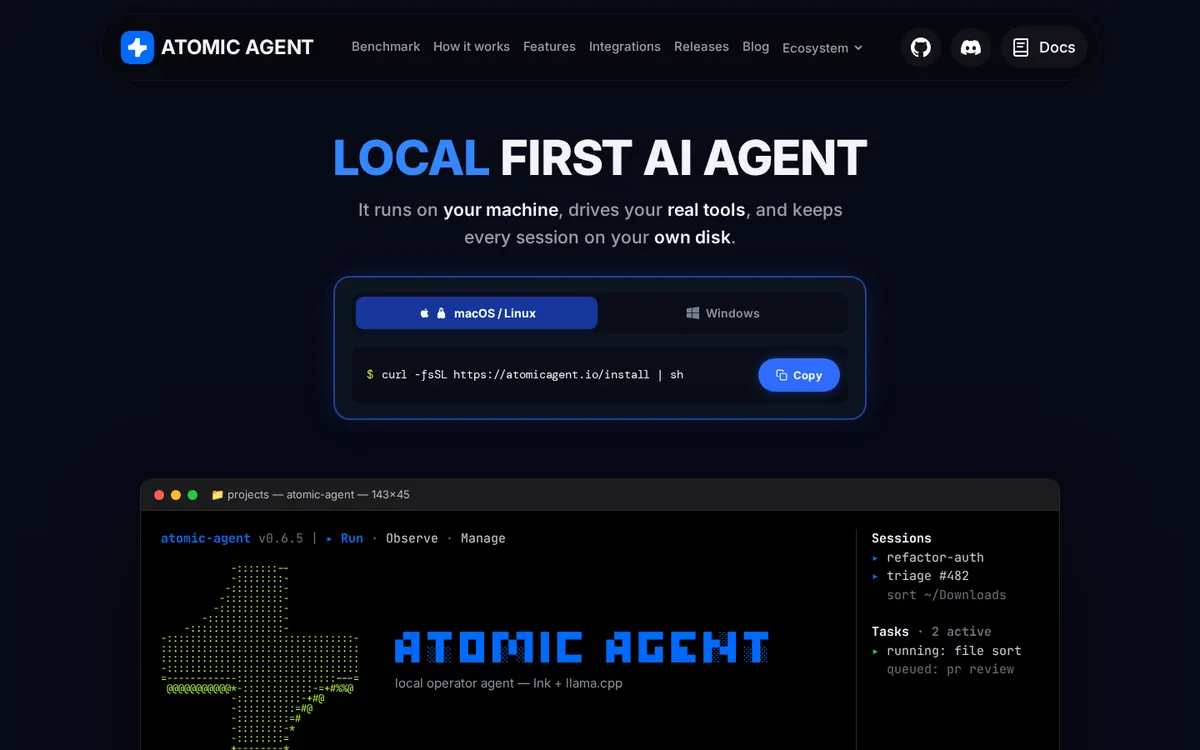View the Releases page

[x=701, y=47]
